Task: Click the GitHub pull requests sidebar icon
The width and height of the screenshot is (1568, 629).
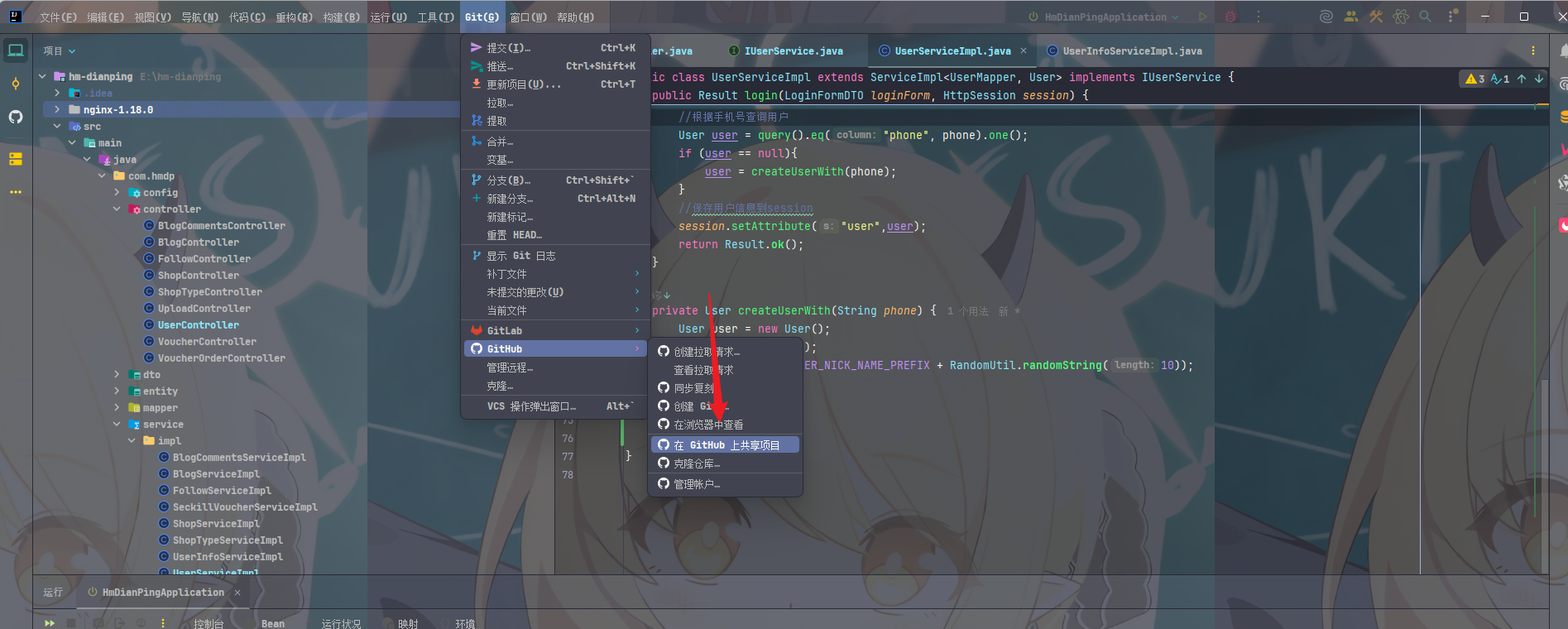Action: [x=16, y=117]
